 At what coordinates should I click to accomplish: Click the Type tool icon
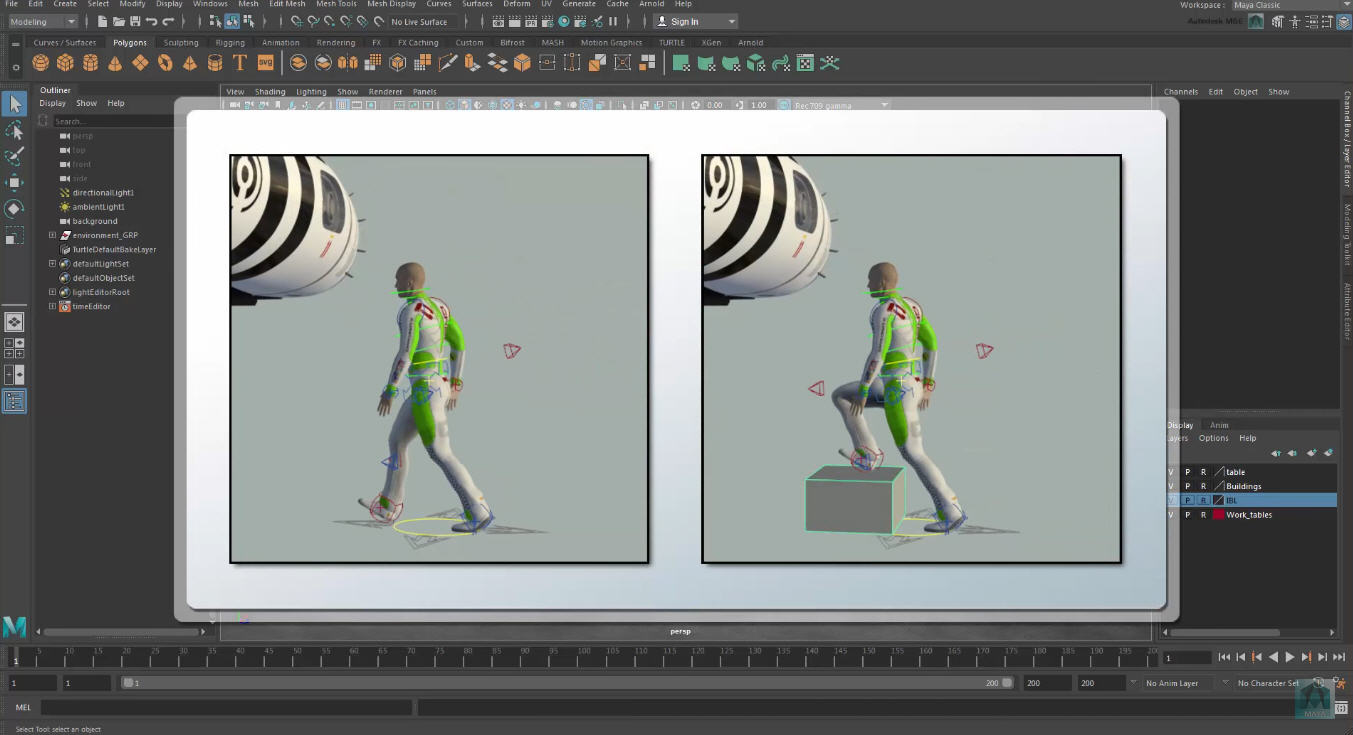coord(239,62)
